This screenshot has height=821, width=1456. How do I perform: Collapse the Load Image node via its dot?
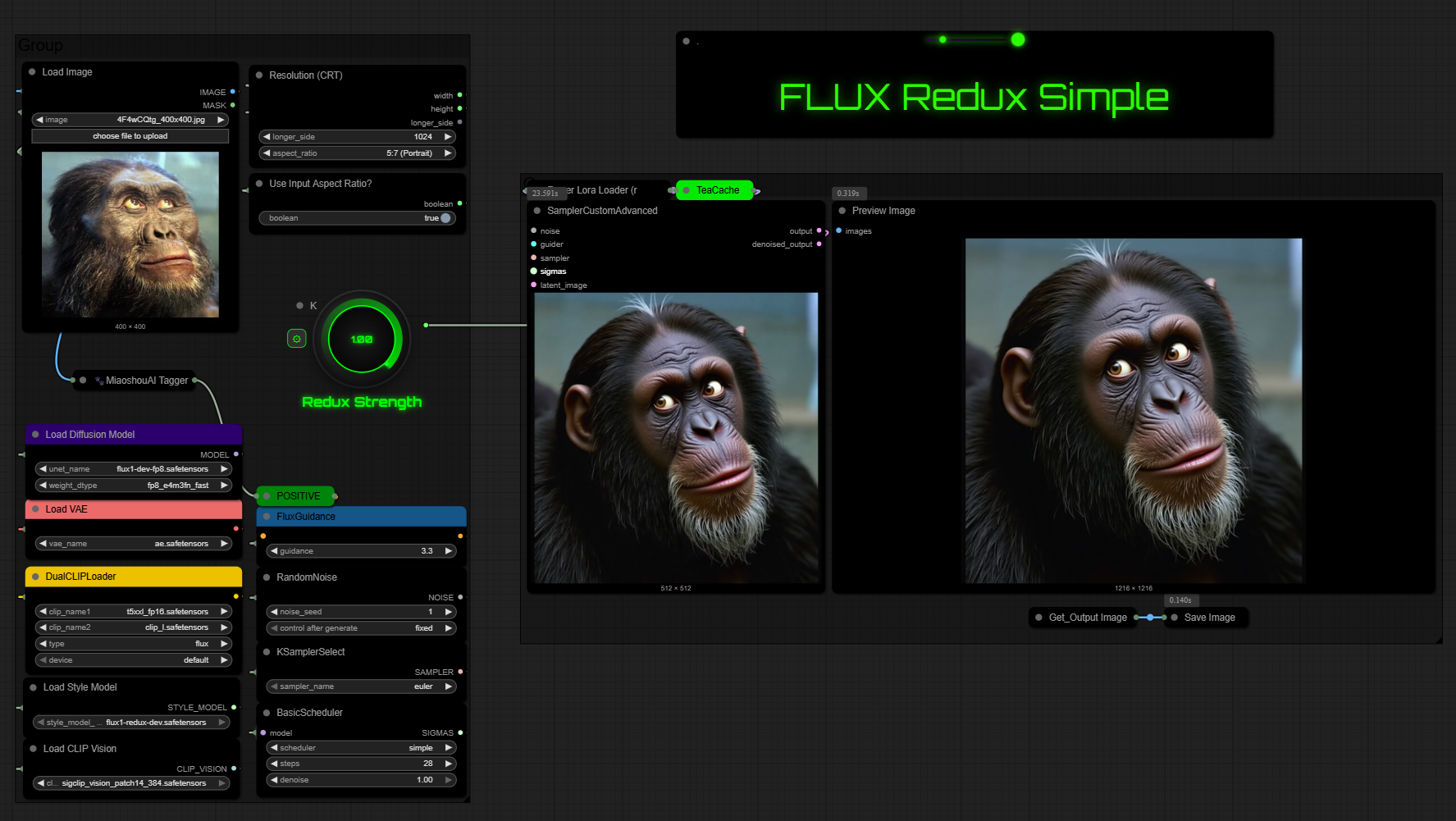coord(32,72)
